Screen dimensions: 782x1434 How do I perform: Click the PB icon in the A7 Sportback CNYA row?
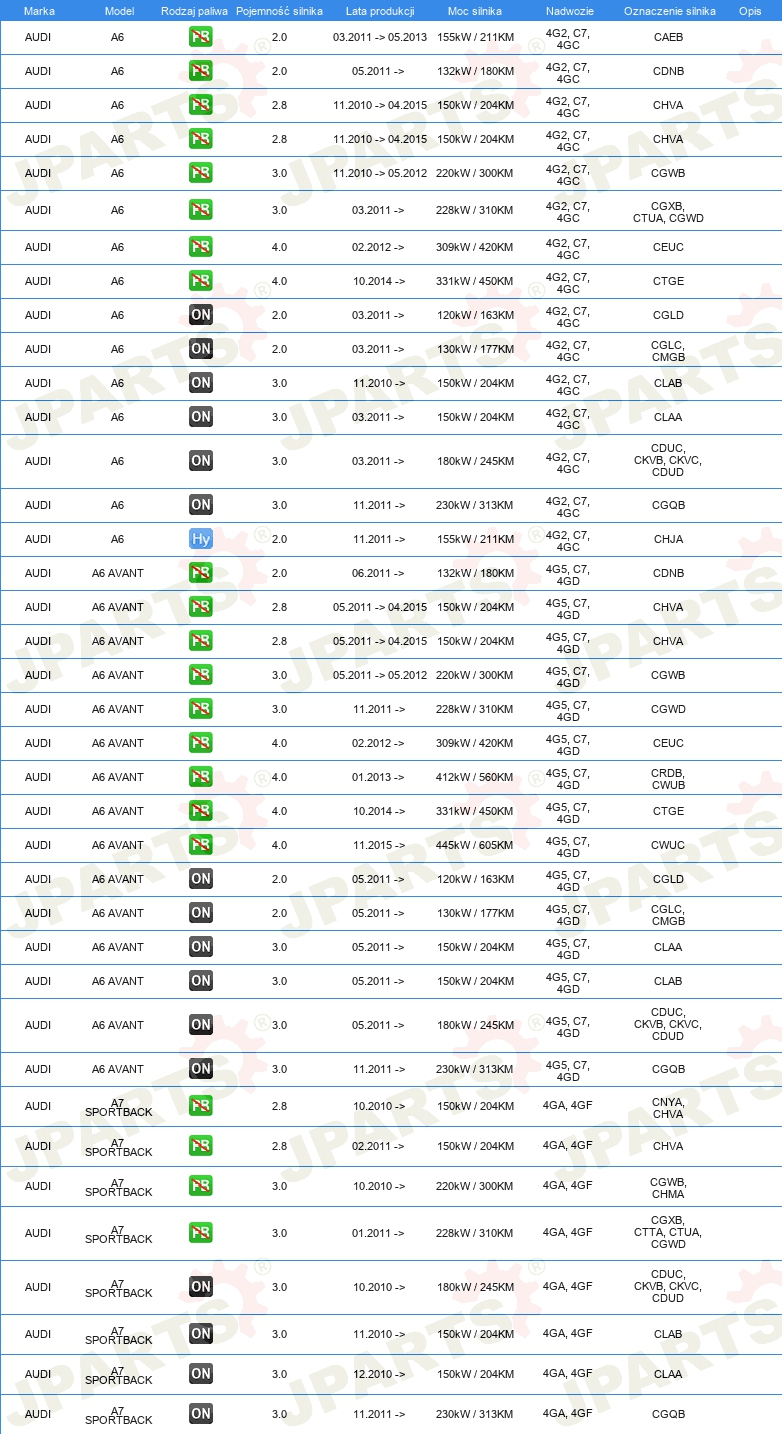click(200, 1106)
